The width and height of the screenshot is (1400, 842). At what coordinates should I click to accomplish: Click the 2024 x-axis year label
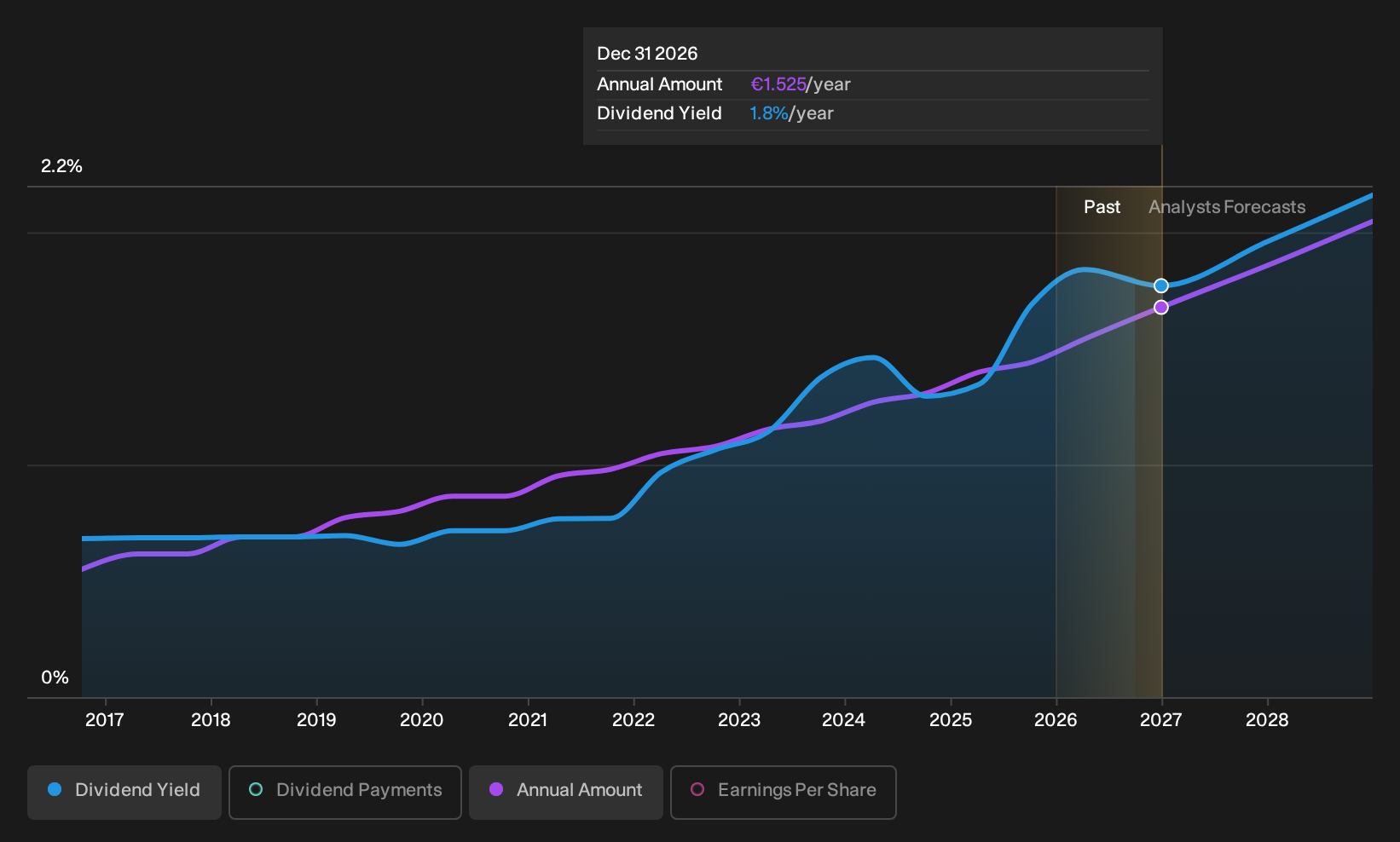[x=844, y=720]
